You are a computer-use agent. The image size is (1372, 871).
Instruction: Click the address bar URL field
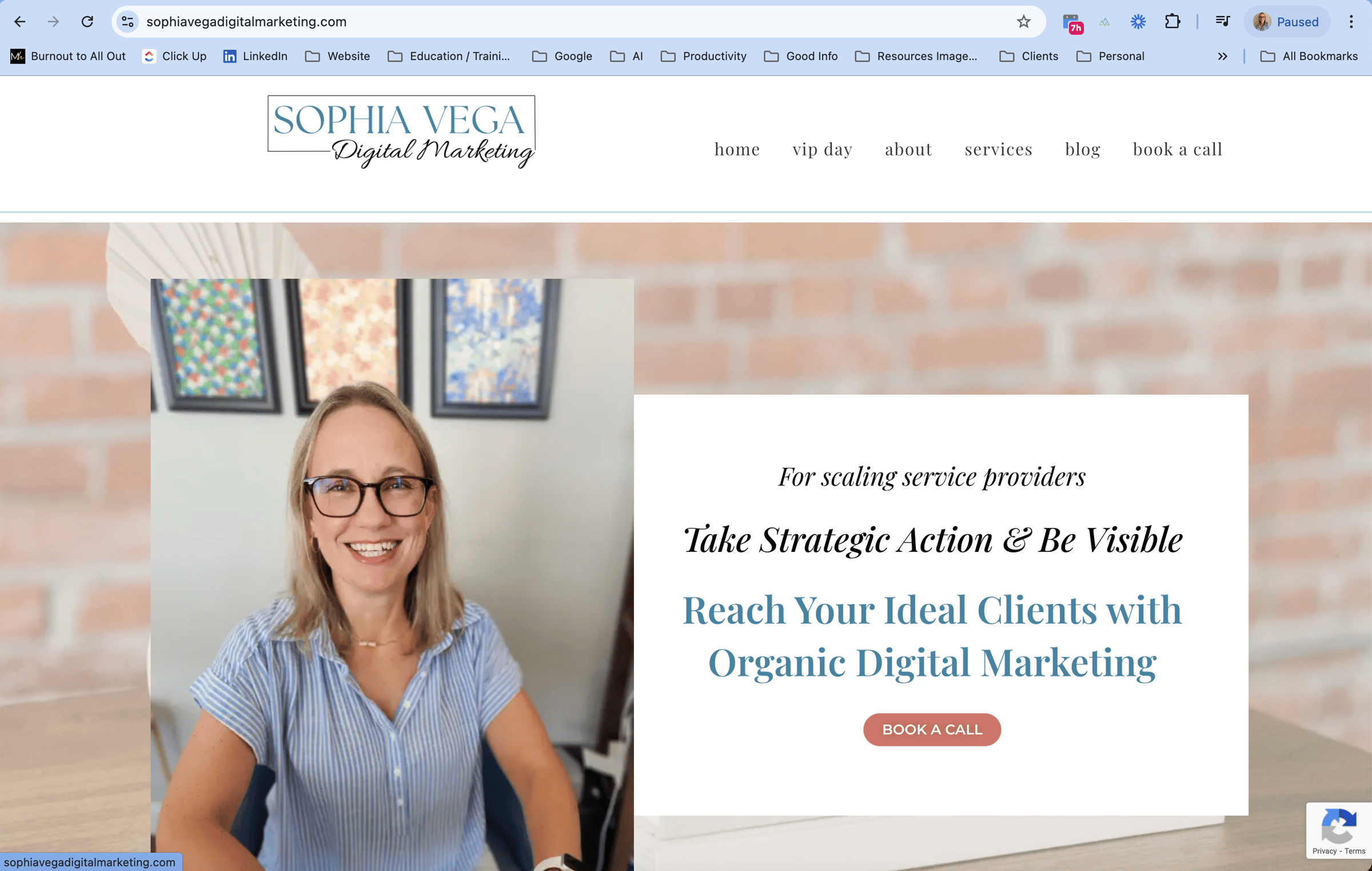[x=572, y=22]
